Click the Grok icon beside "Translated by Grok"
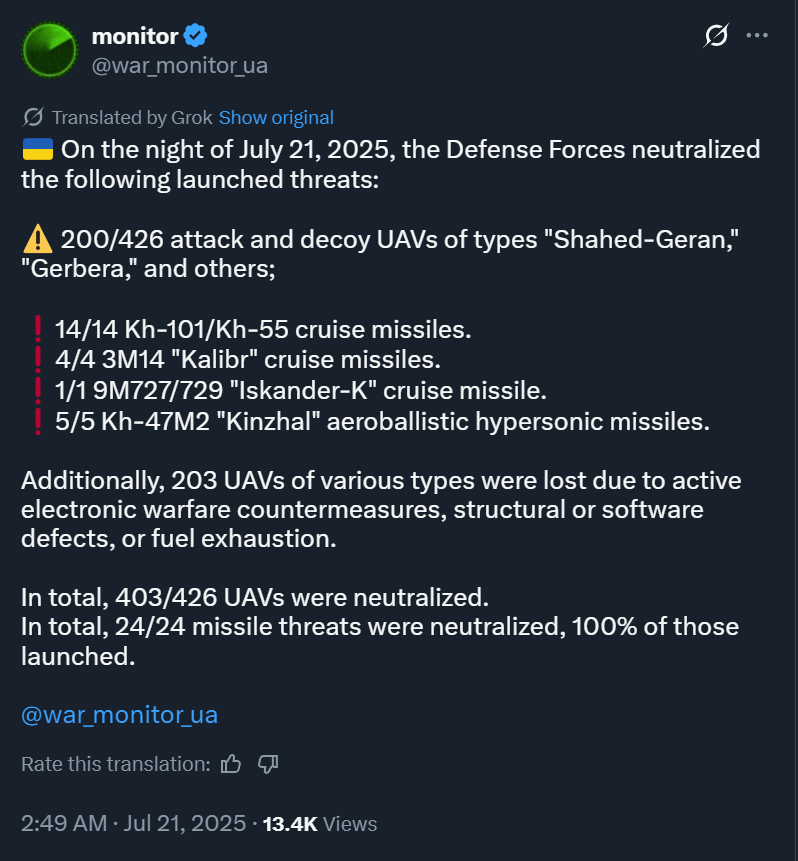 (x=34, y=117)
